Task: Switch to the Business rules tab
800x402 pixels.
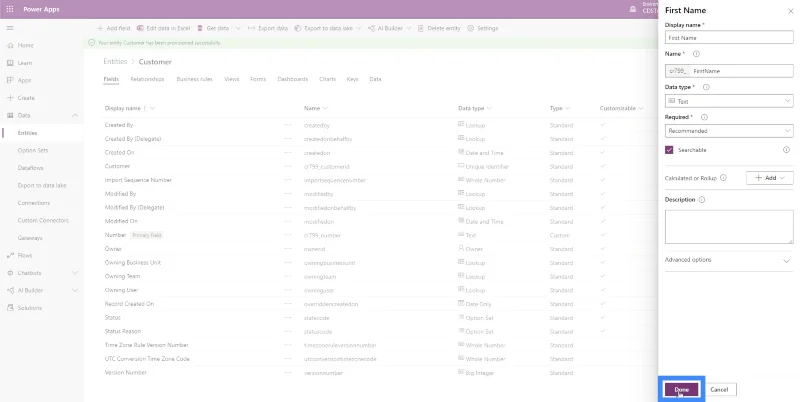Action: [194, 79]
